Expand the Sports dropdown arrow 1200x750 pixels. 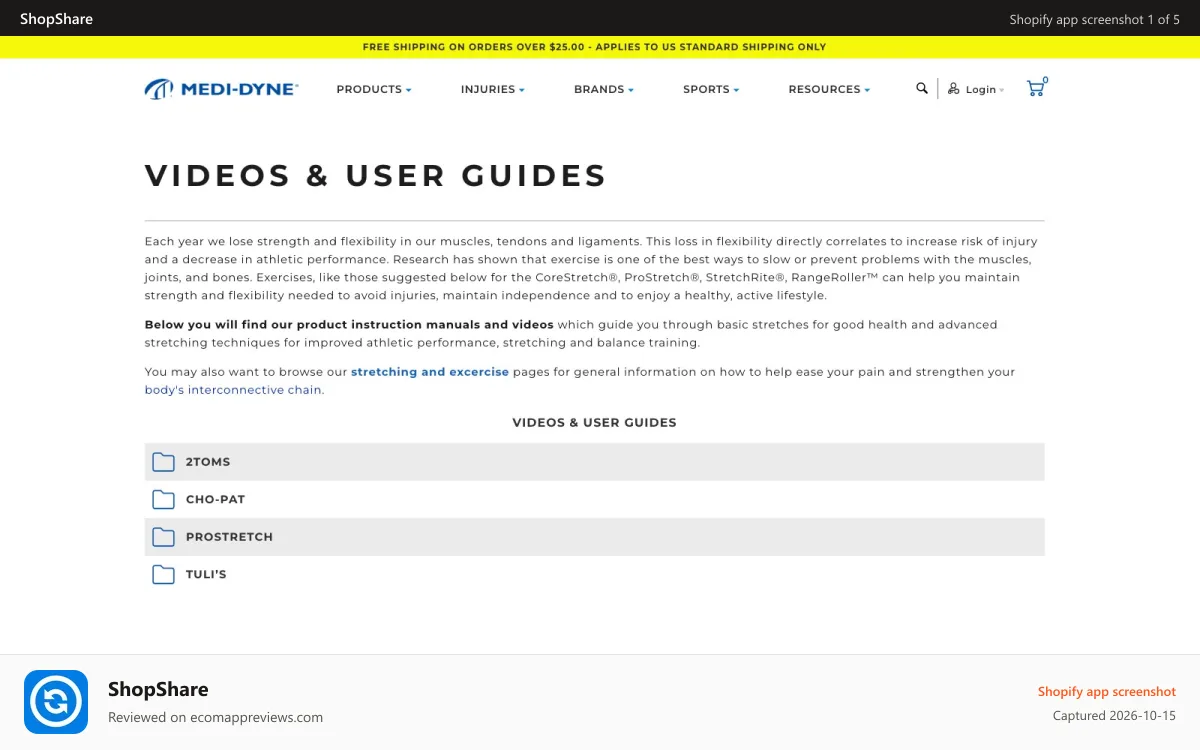(x=736, y=90)
